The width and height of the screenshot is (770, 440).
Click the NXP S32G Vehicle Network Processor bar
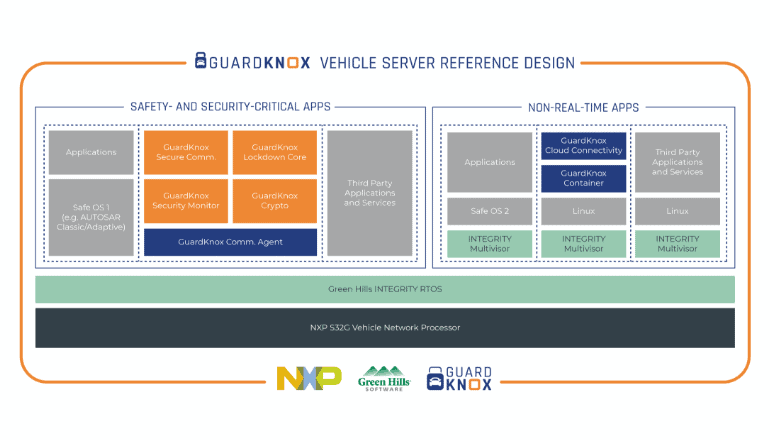click(385, 328)
